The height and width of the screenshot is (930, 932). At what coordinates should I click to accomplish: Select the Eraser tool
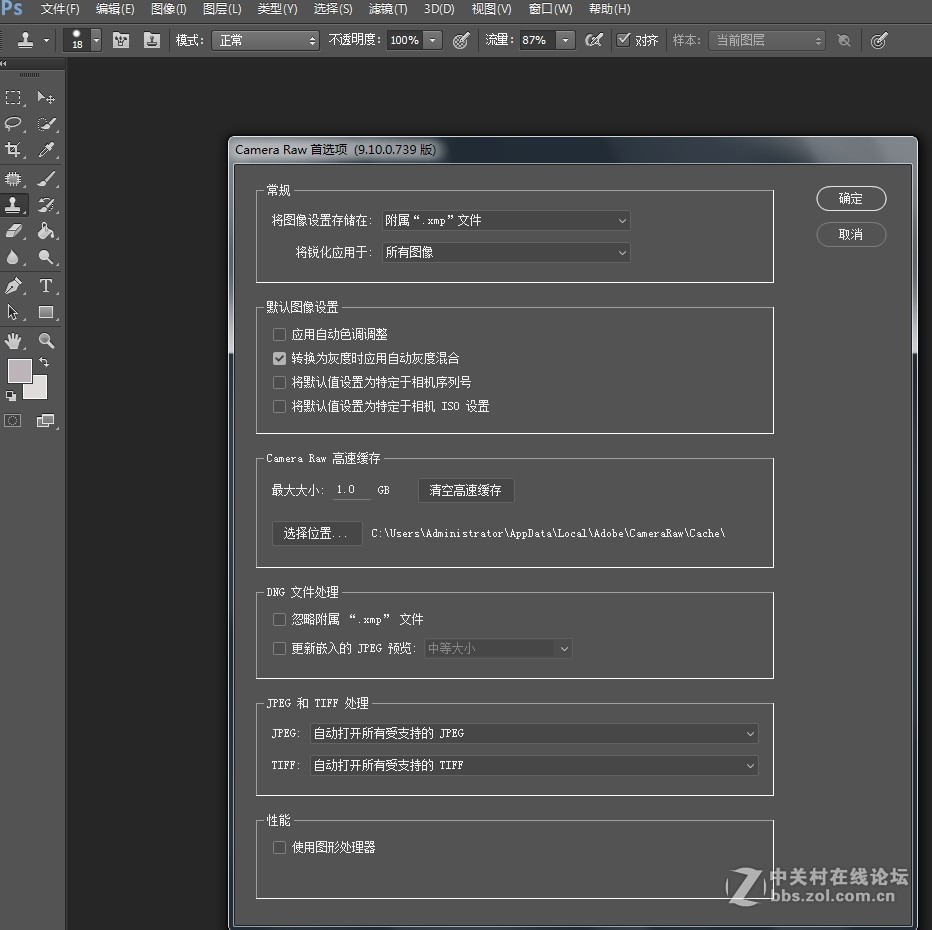13,231
